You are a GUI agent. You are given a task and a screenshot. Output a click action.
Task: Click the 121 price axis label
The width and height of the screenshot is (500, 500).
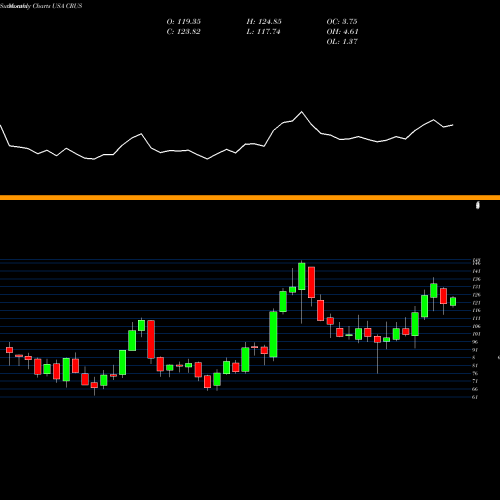click(x=476, y=303)
